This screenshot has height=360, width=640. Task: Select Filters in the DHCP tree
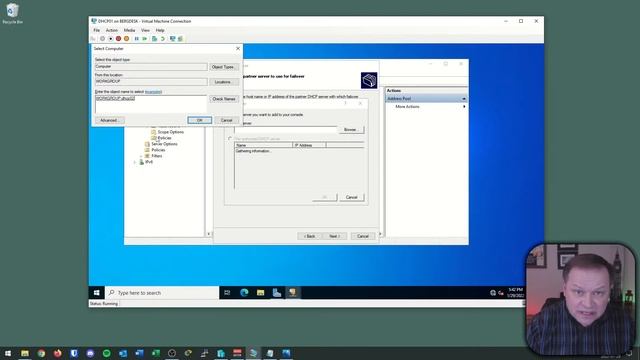point(157,156)
